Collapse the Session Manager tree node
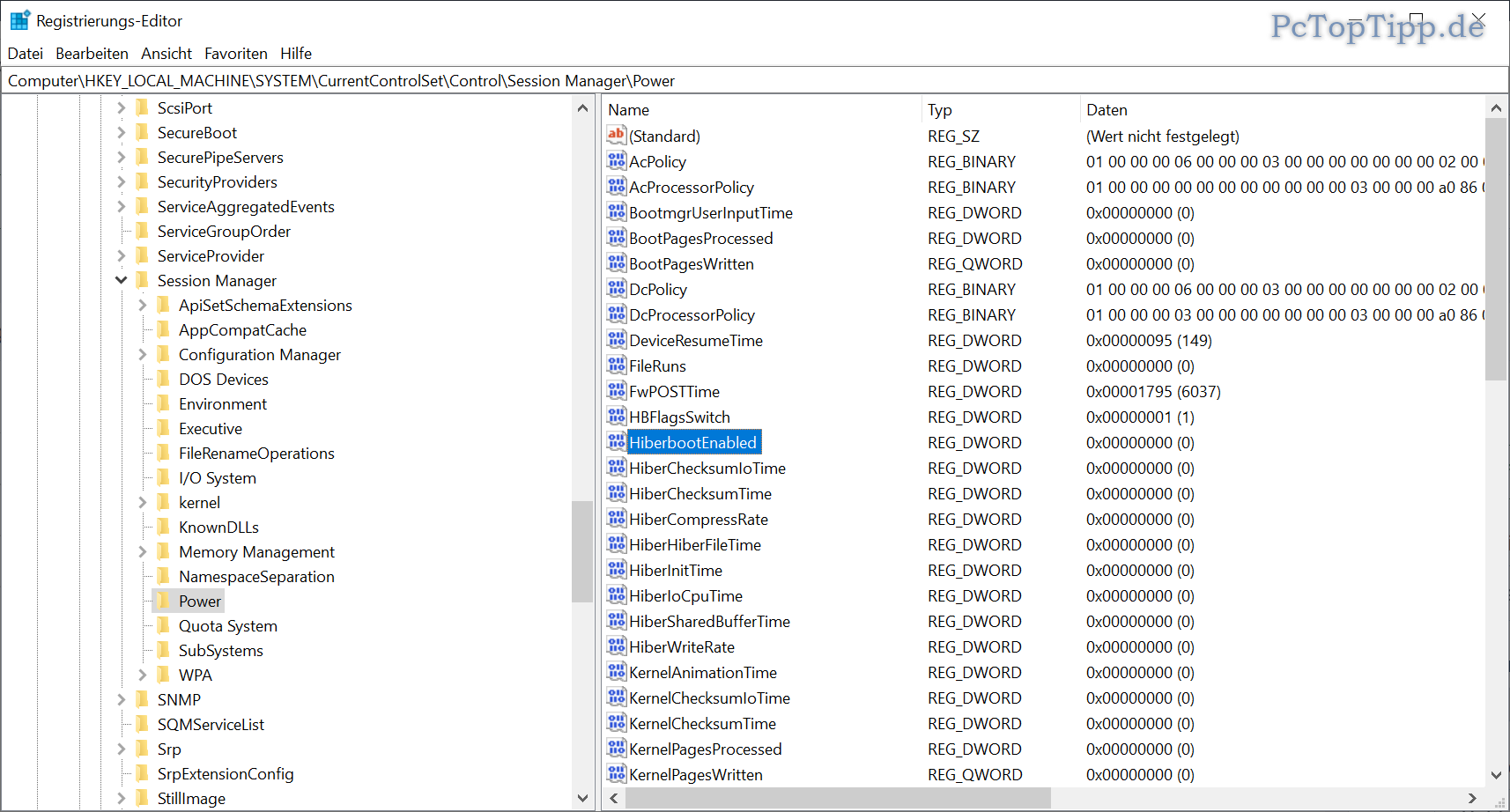This screenshot has width=1510, height=812. [x=121, y=280]
